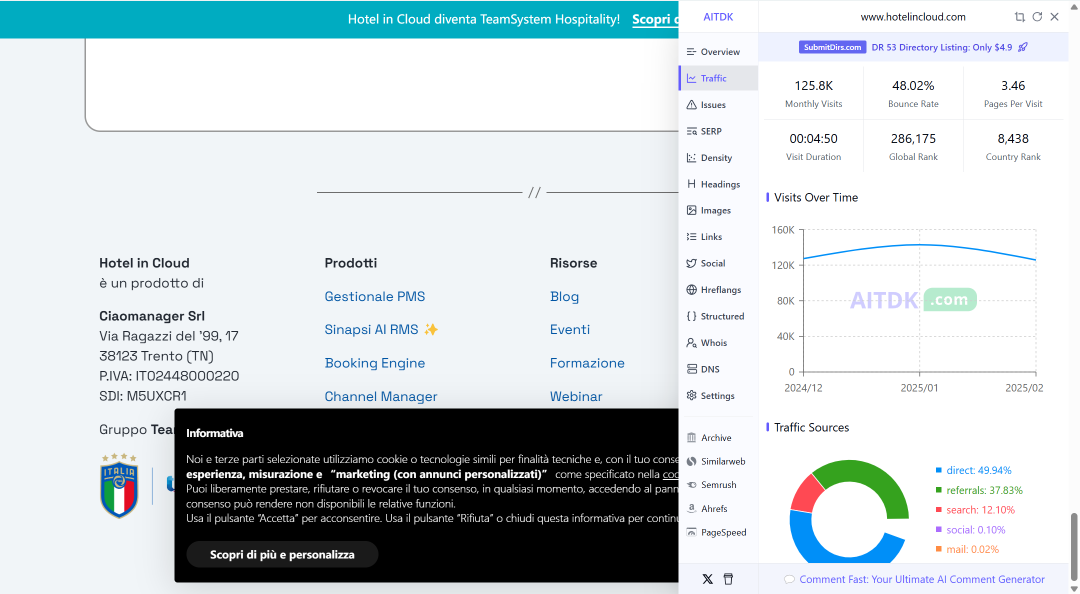Viewport: 1080px width, 594px height.
Task: Click the 8,438 Country Rank value
Action: tap(1012, 139)
